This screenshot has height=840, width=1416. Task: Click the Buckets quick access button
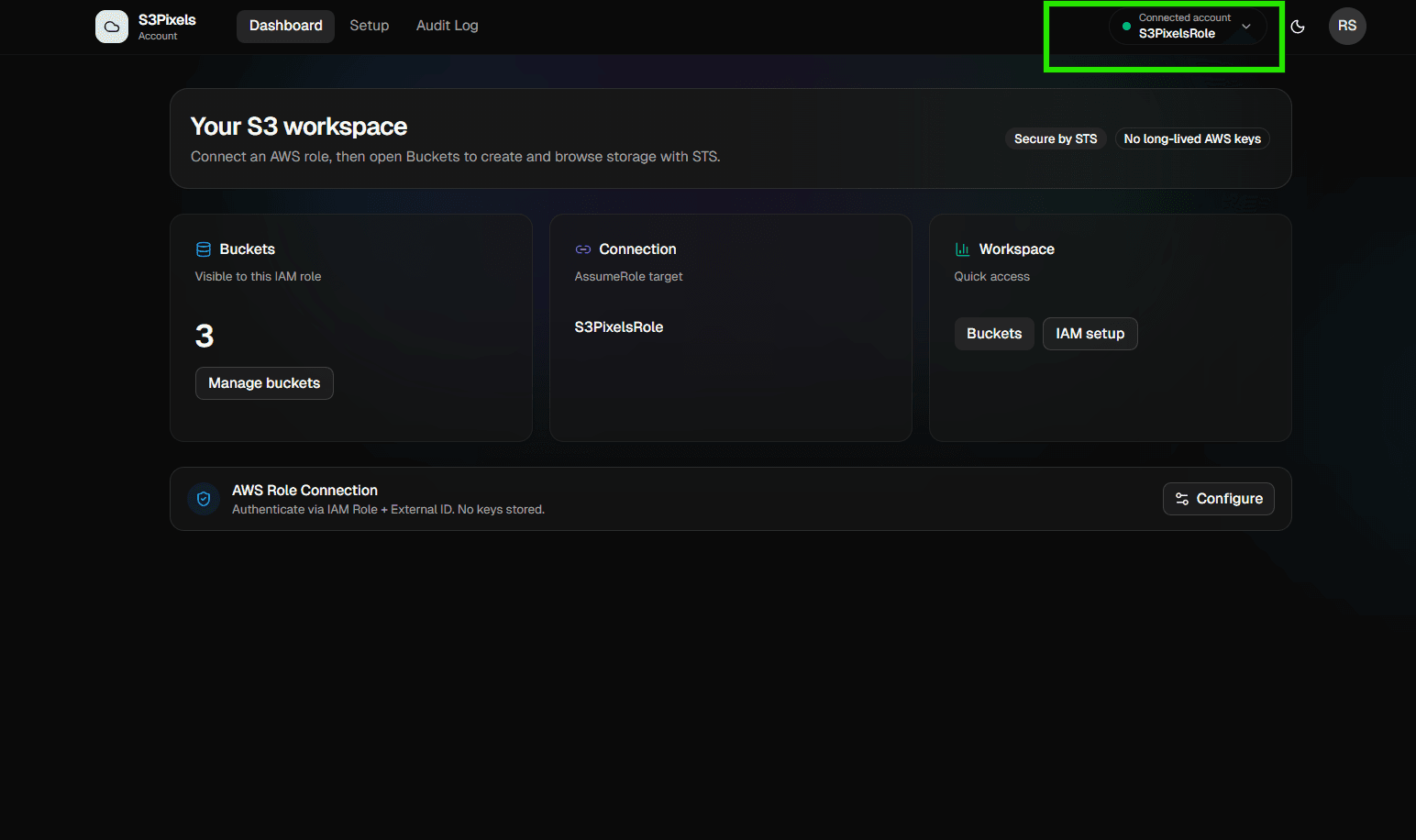993,334
